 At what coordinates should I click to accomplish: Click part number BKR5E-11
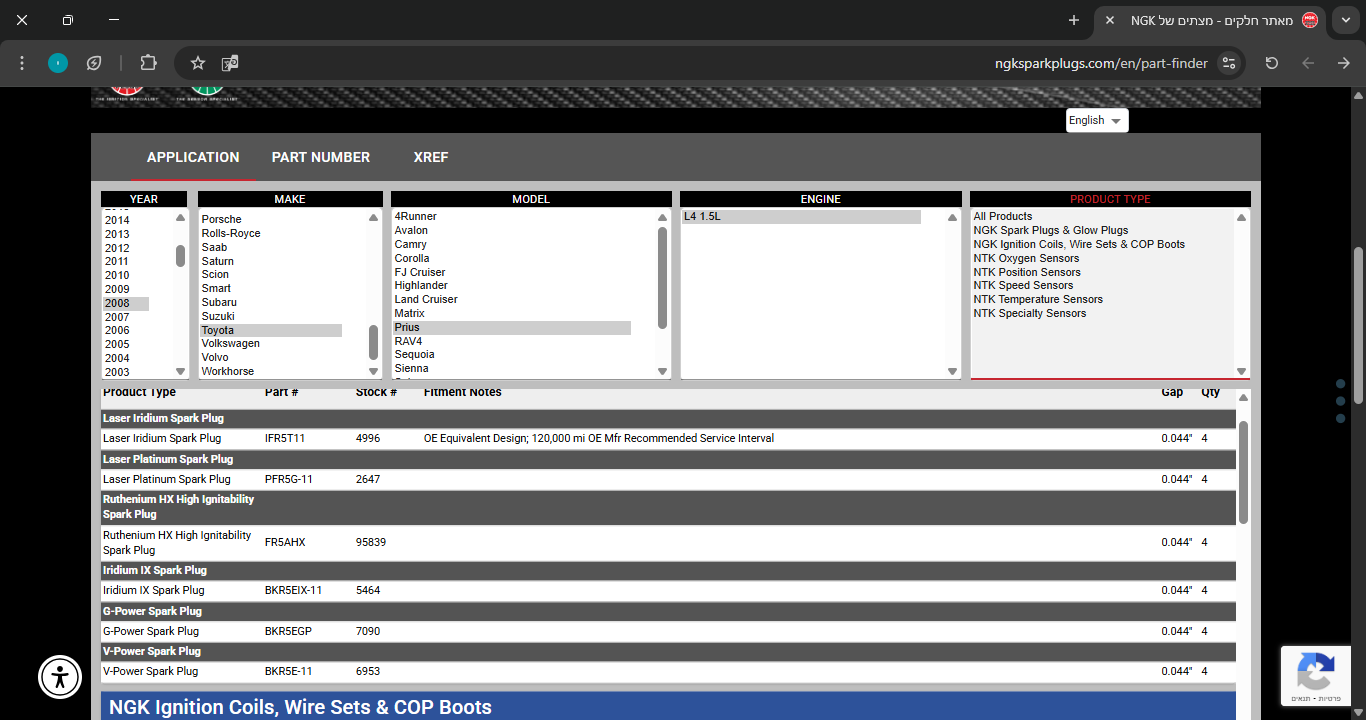pos(288,671)
